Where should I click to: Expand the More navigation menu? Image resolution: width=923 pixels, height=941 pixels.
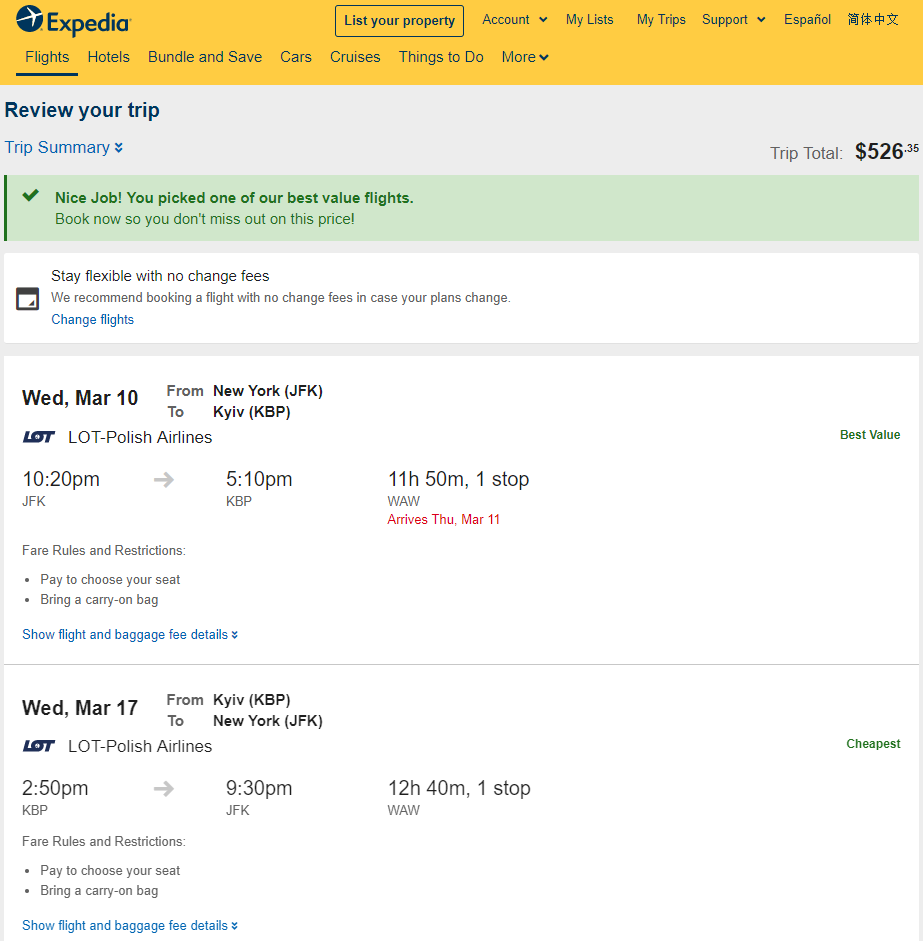click(525, 57)
